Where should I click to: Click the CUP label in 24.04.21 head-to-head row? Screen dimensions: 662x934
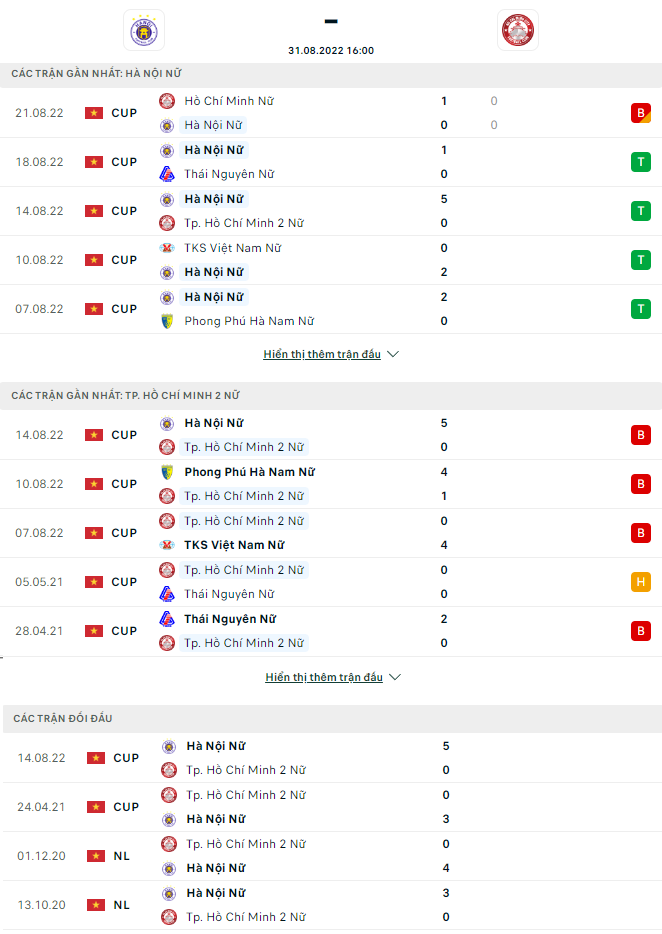[126, 807]
